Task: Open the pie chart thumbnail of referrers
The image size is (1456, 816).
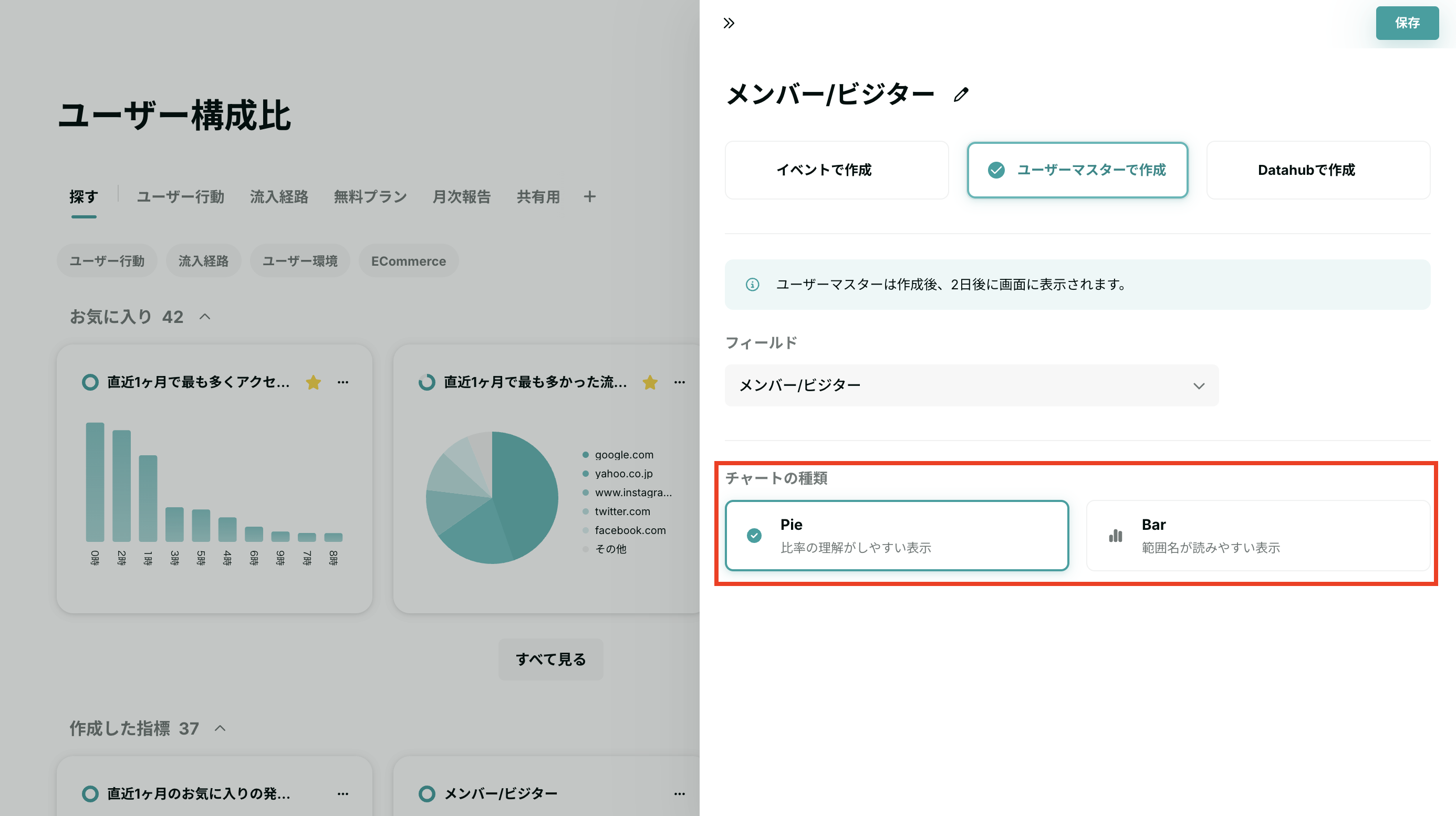Action: click(492, 498)
